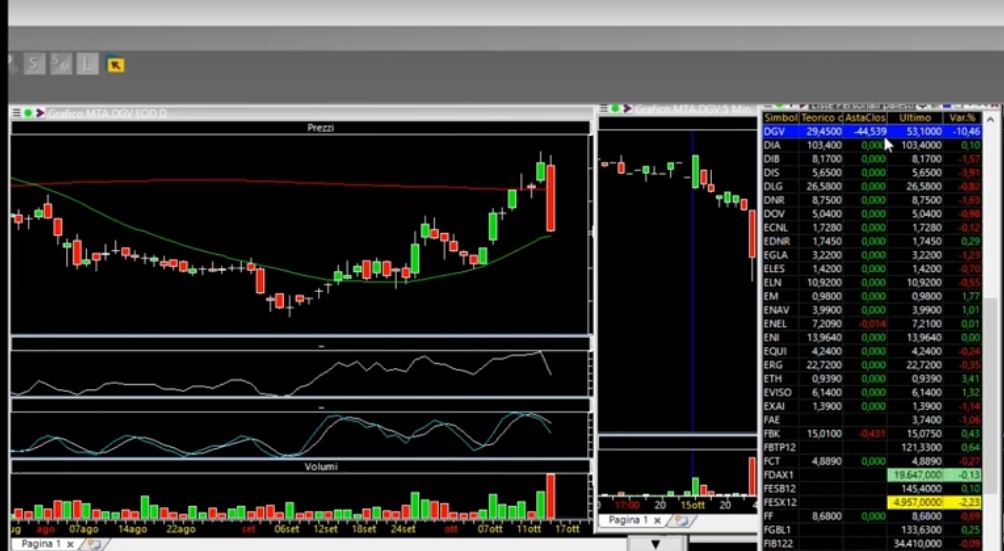This screenshot has width=1004, height=551.
Task: Click the -0,431 AstaClos value for FBK
Action: (x=872, y=433)
